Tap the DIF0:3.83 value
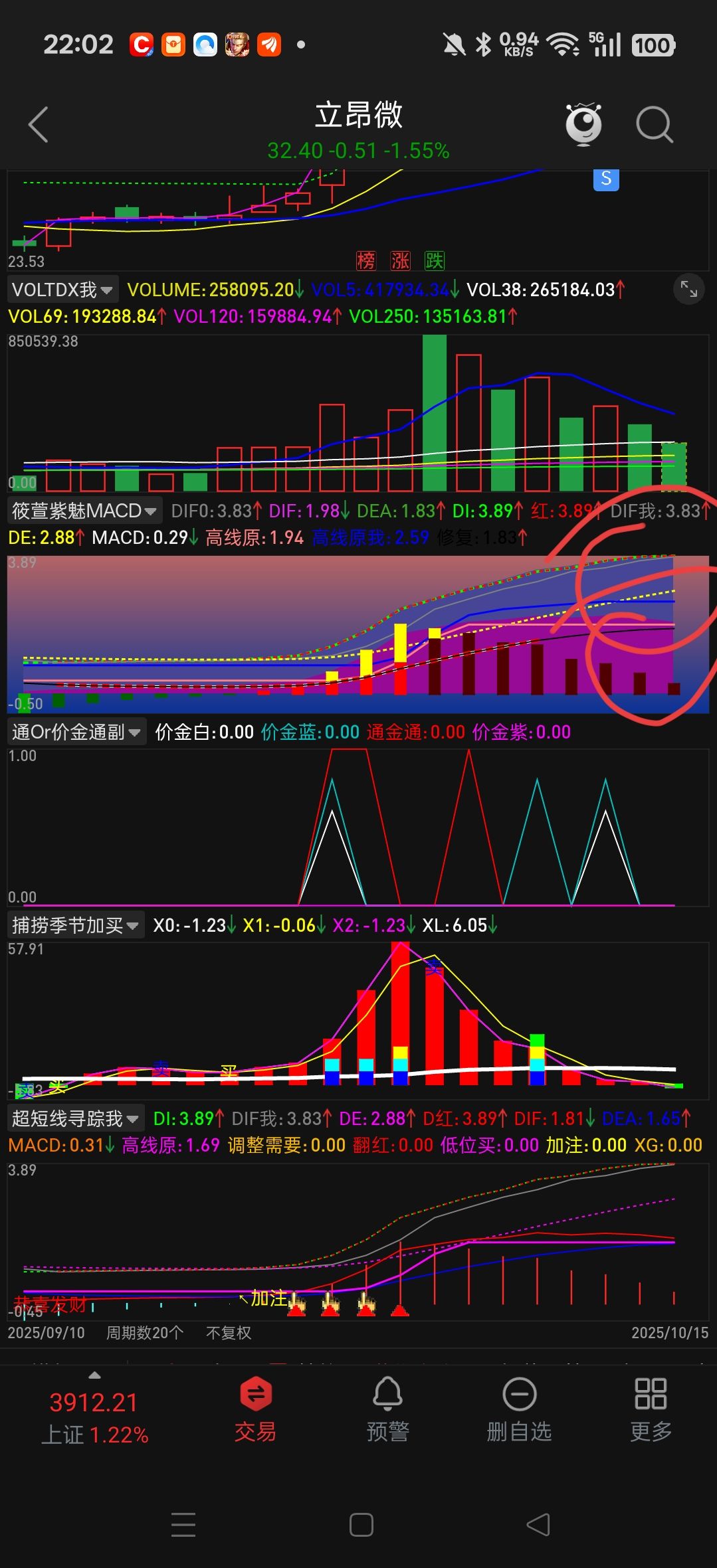The height and width of the screenshot is (1568, 717). point(217,511)
